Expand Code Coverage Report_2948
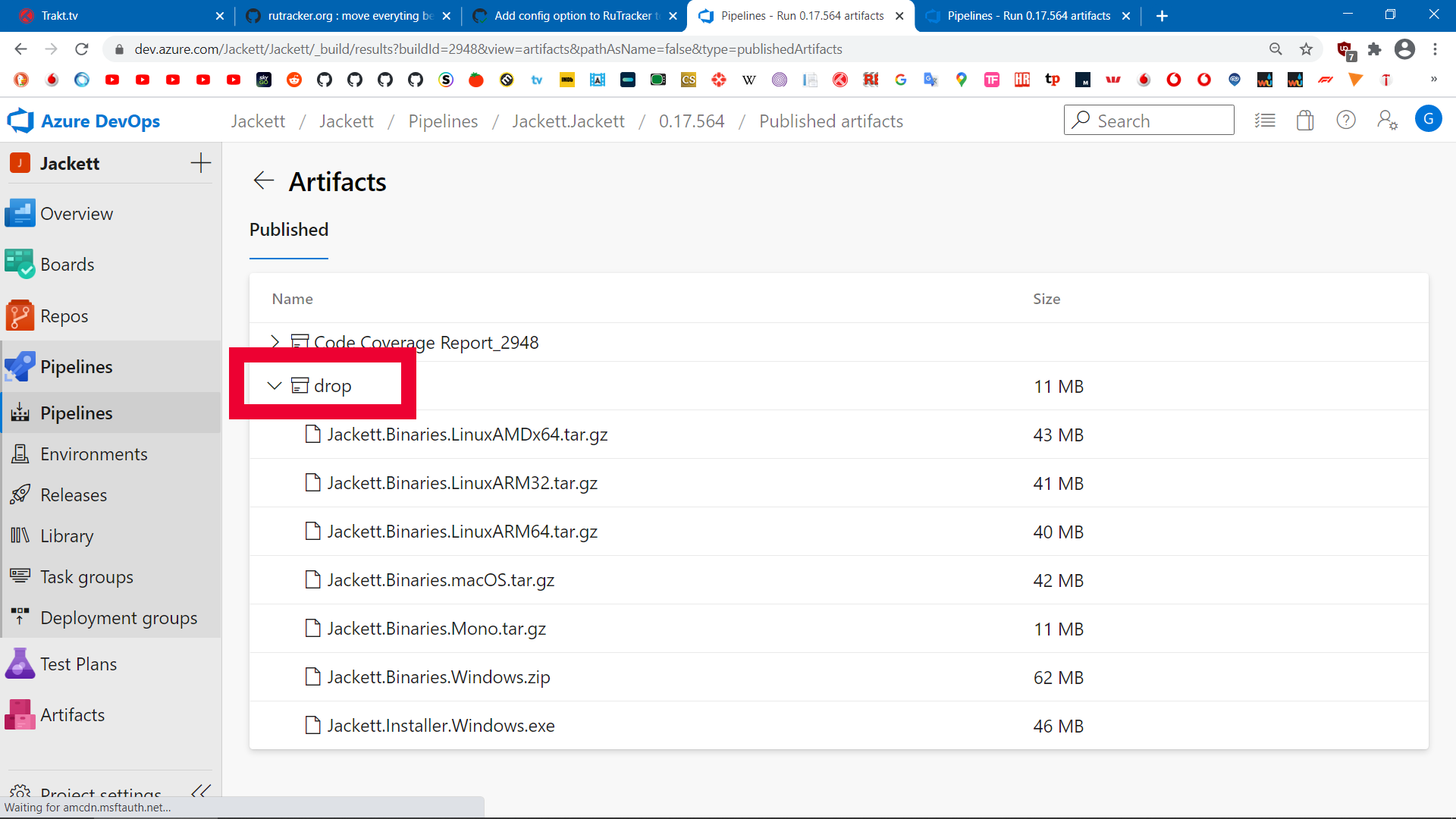The width and height of the screenshot is (1456, 819). 275,342
